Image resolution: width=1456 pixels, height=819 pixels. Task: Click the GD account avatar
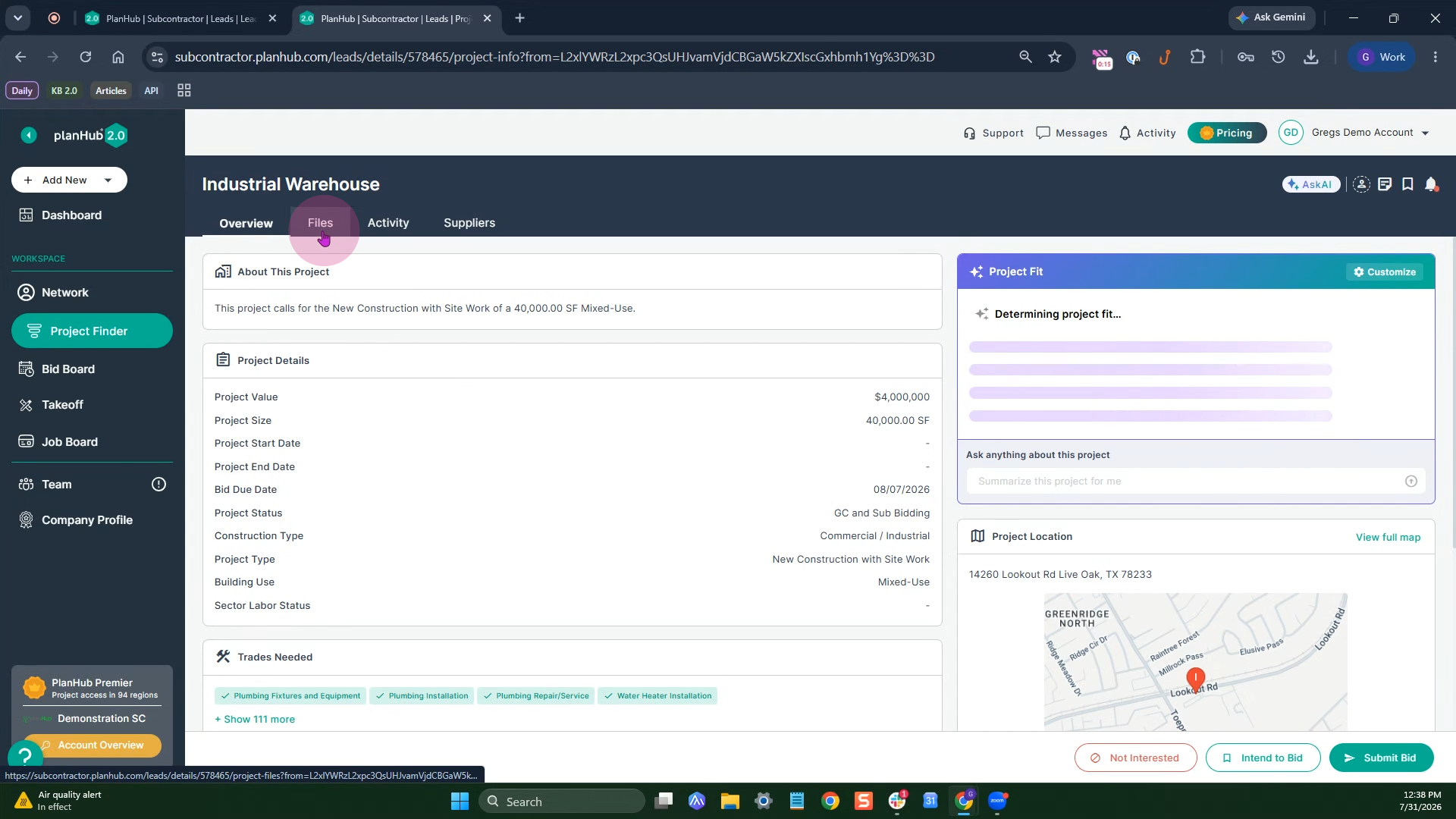pyautogui.click(x=1291, y=133)
